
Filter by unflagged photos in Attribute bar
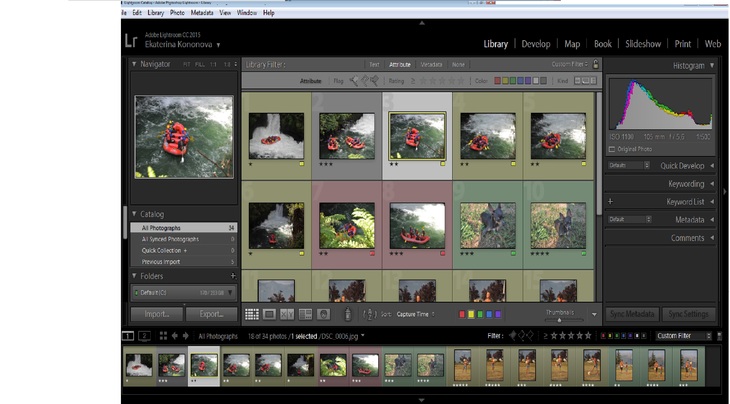tap(364, 81)
